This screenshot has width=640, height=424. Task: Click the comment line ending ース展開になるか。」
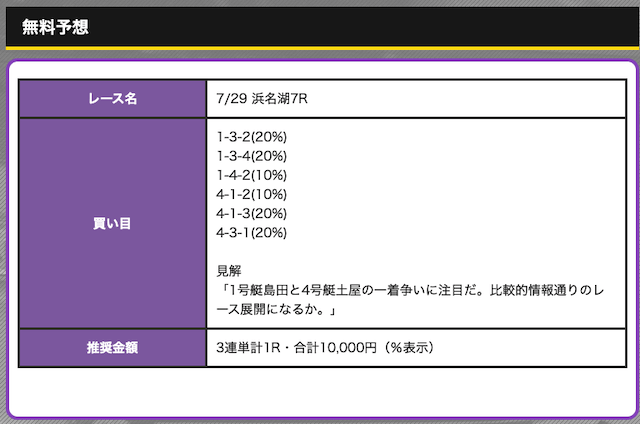tap(277, 309)
